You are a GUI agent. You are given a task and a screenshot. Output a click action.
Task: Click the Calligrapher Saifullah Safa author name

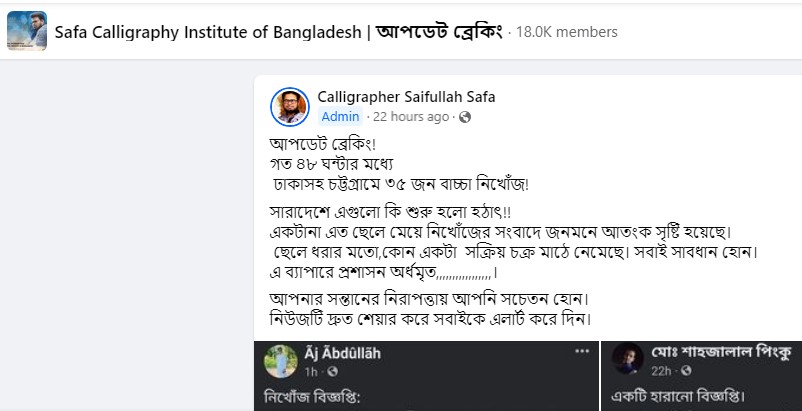[406, 97]
